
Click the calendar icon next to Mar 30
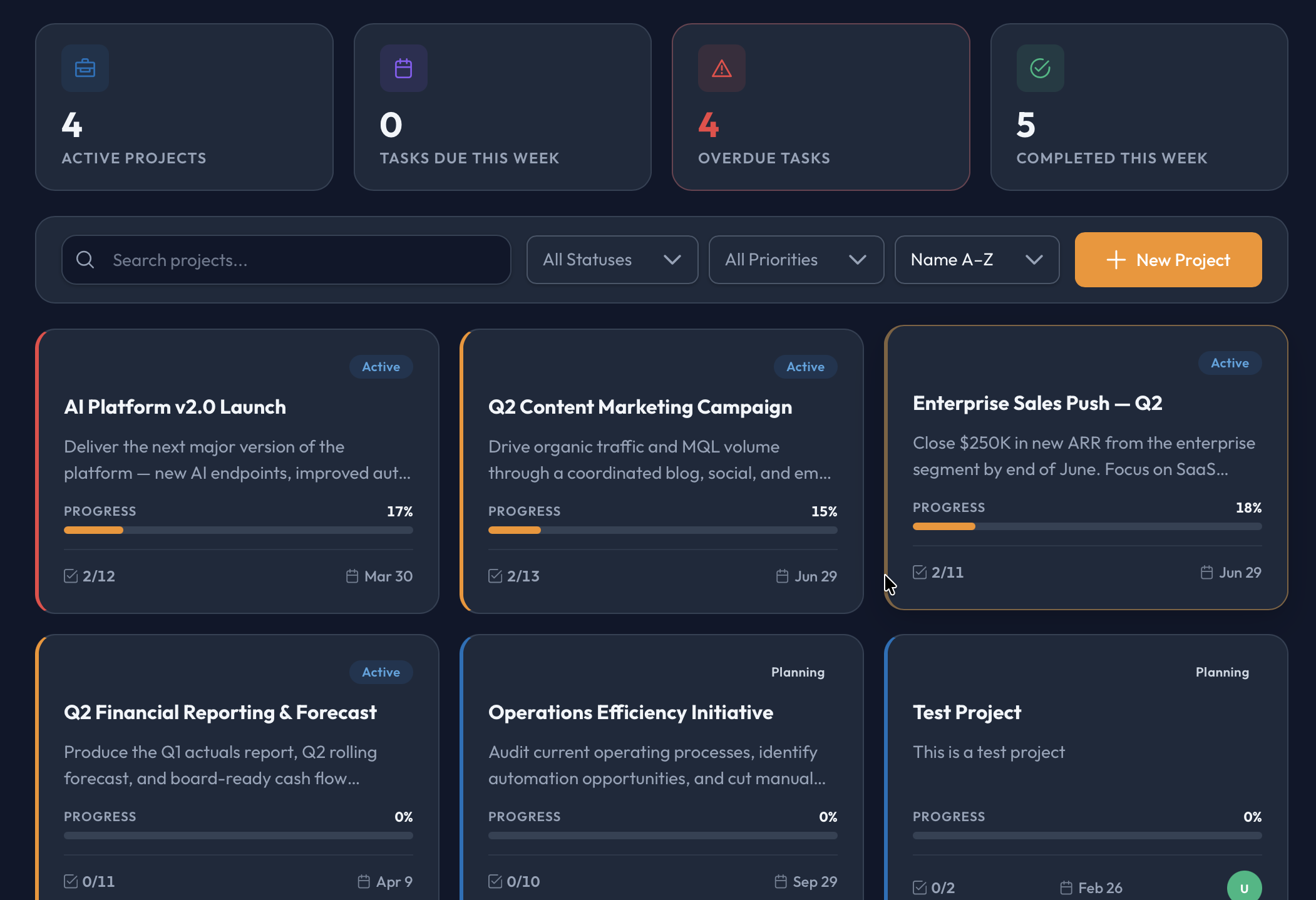352,576
